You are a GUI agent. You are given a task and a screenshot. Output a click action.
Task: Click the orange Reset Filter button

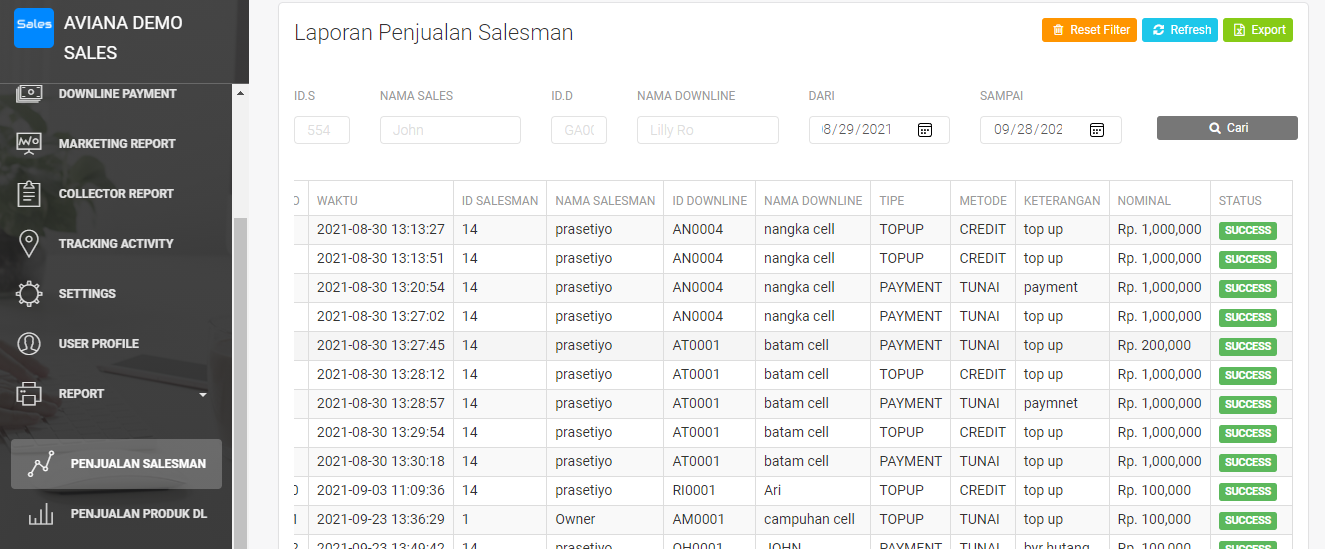(x=1089, y=30)
